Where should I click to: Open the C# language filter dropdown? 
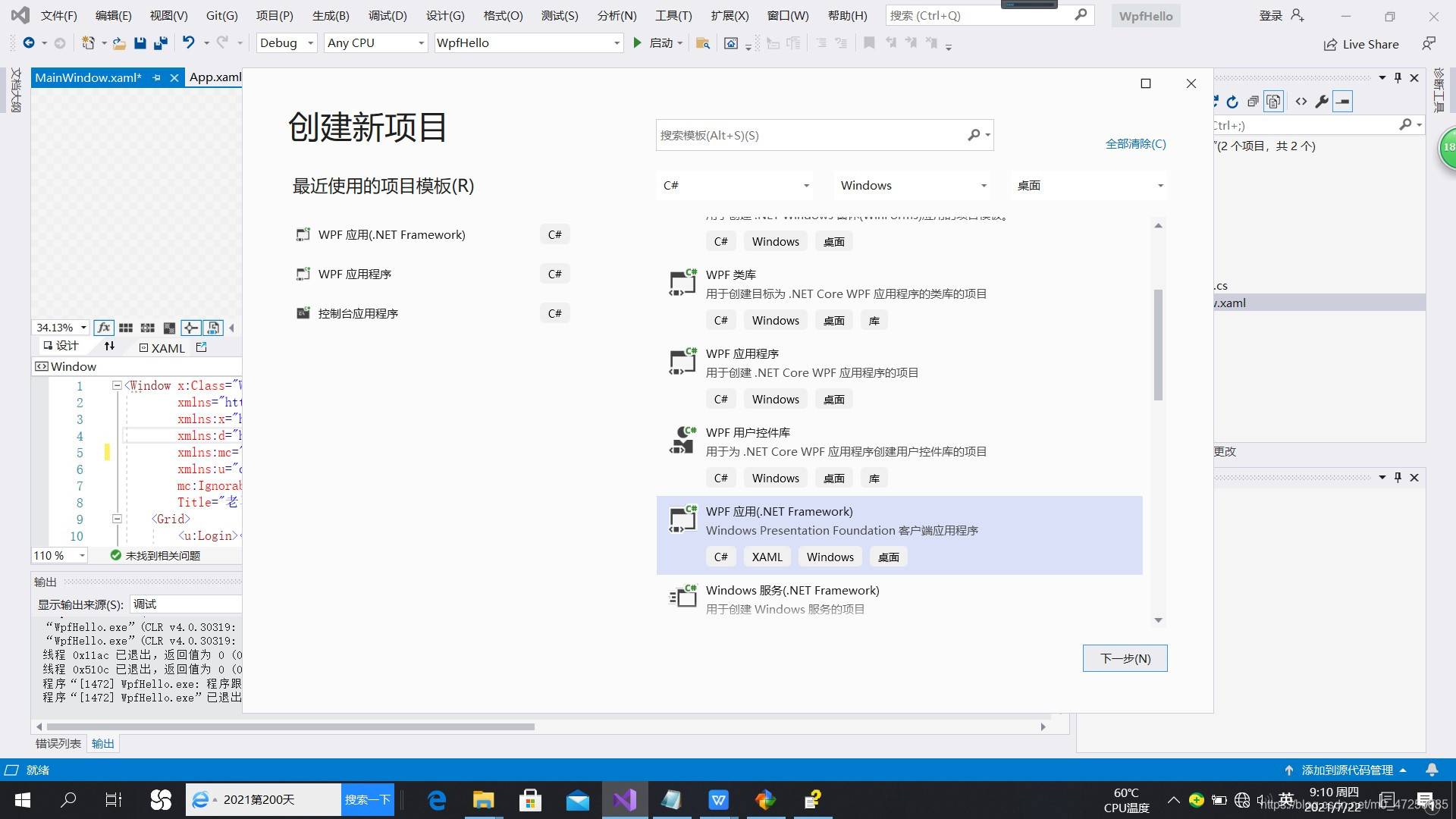click(736, 186)
